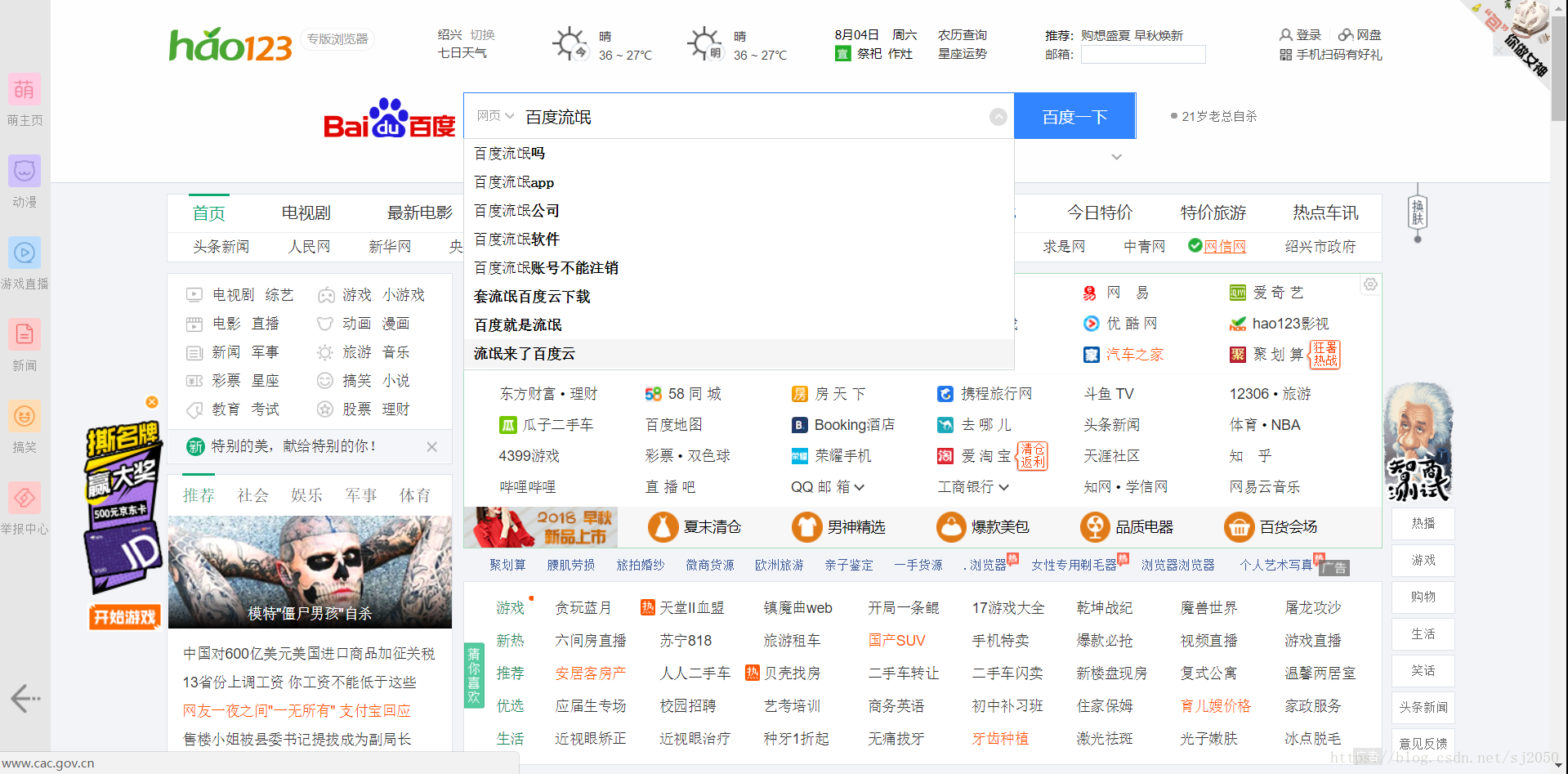The image size is (1568, 774).
Task: Open the 网盘 cloud icon
Action: coord(1346,35)
